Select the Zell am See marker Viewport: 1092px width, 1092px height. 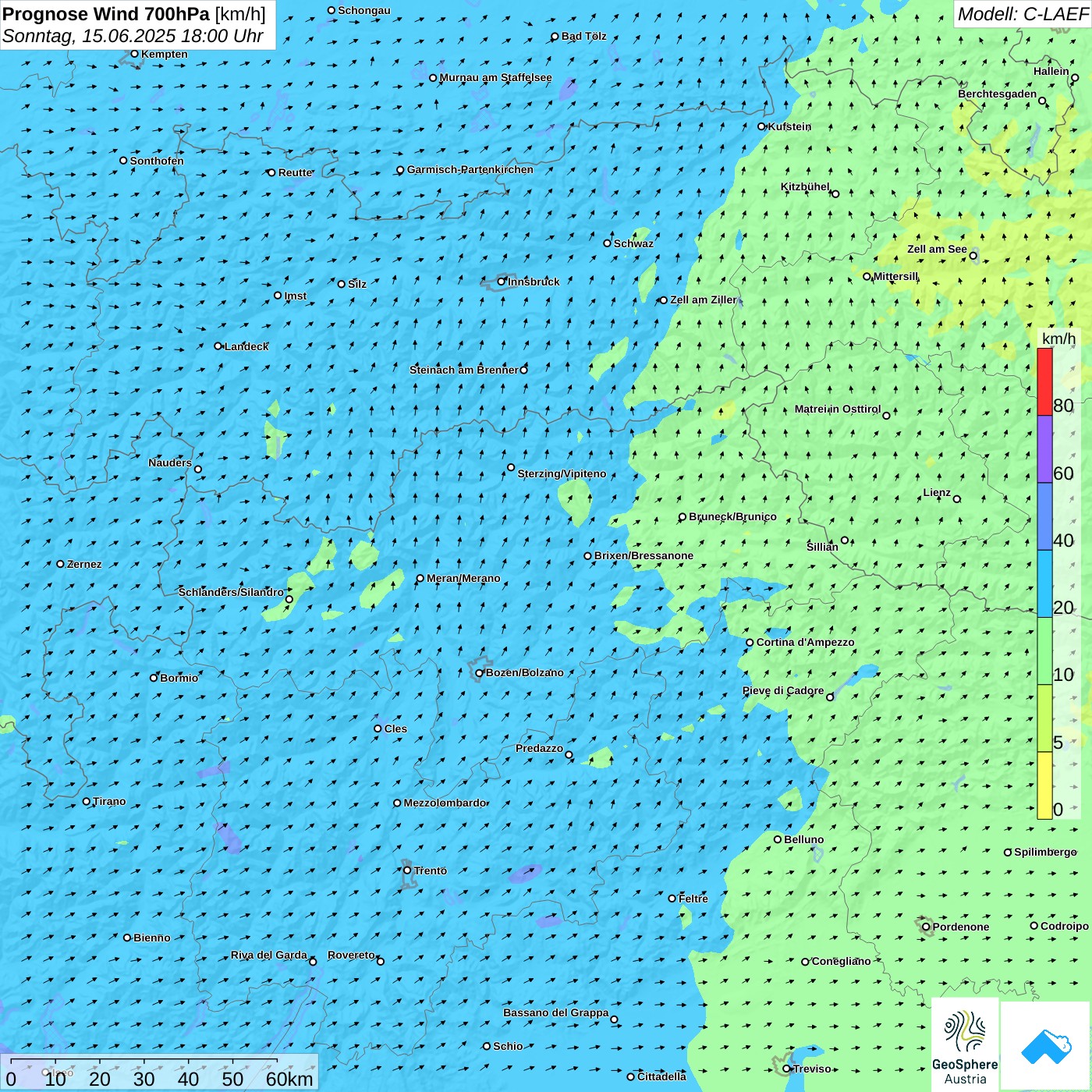[x=973, y=256]
